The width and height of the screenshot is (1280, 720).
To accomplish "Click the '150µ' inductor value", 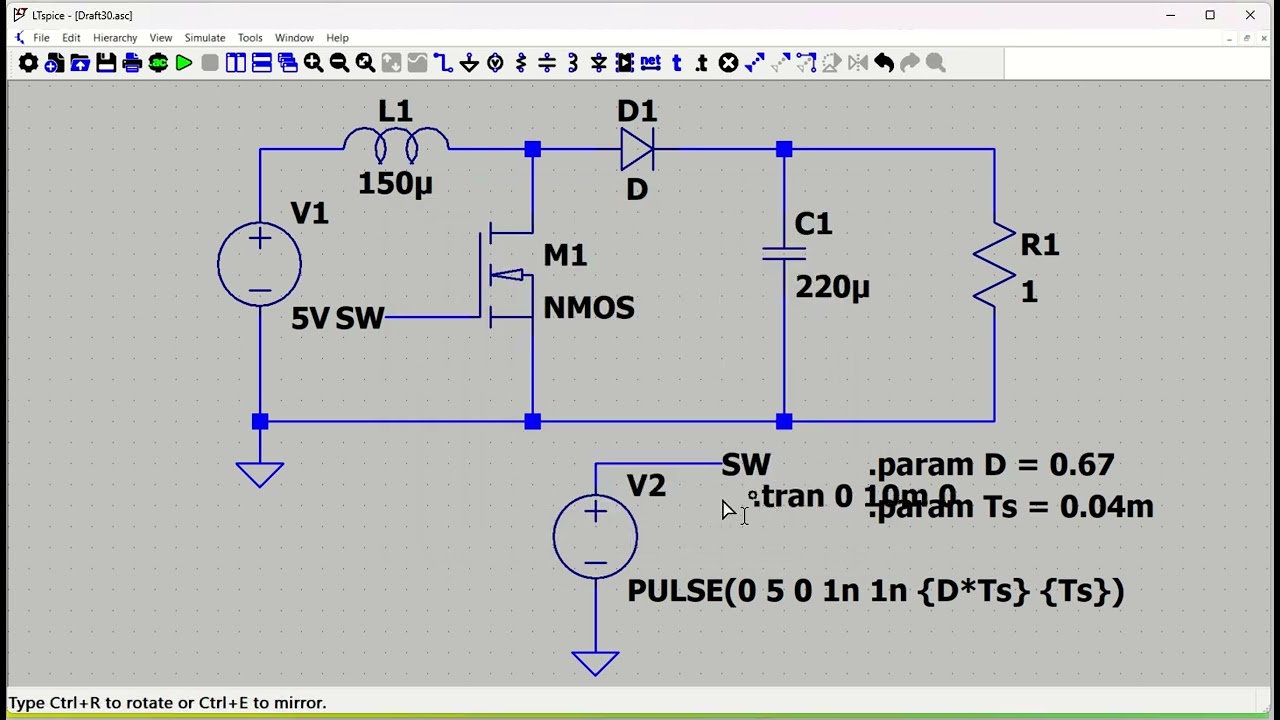I will [x=396, y=184].
